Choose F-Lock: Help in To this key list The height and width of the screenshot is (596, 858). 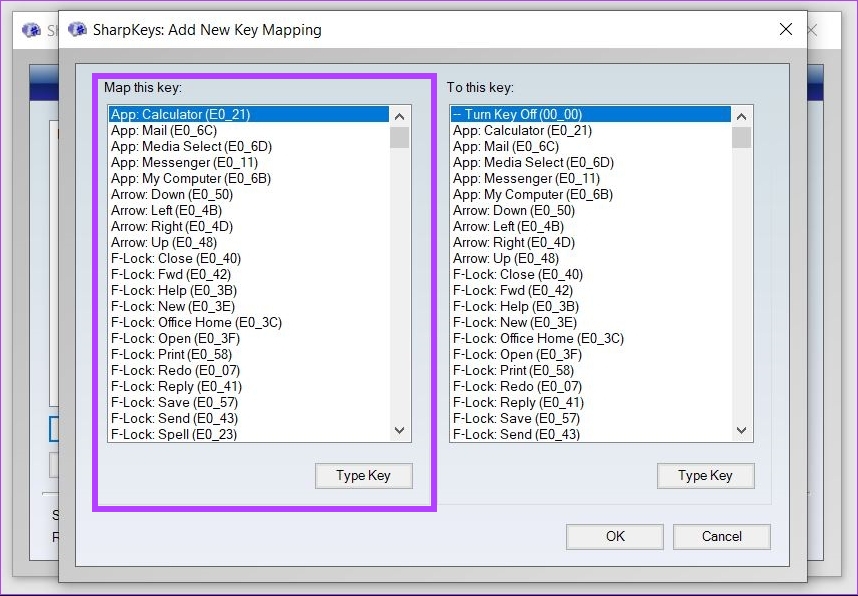click(x=591, y=306)
